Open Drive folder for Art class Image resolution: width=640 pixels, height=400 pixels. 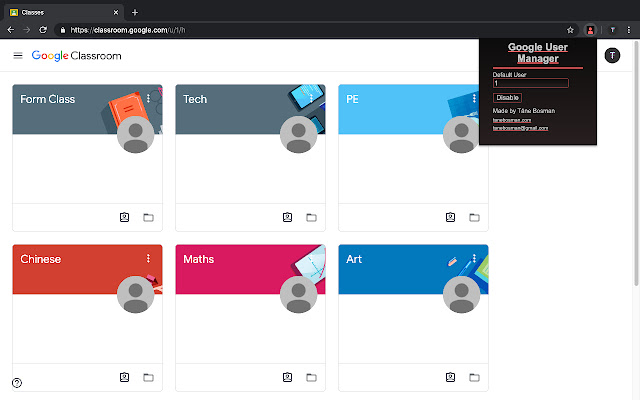pyautogui.click(x=474, y=377)
